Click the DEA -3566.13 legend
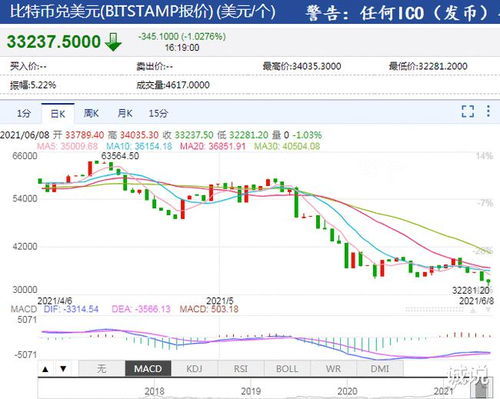 click(x=141, y=309)
